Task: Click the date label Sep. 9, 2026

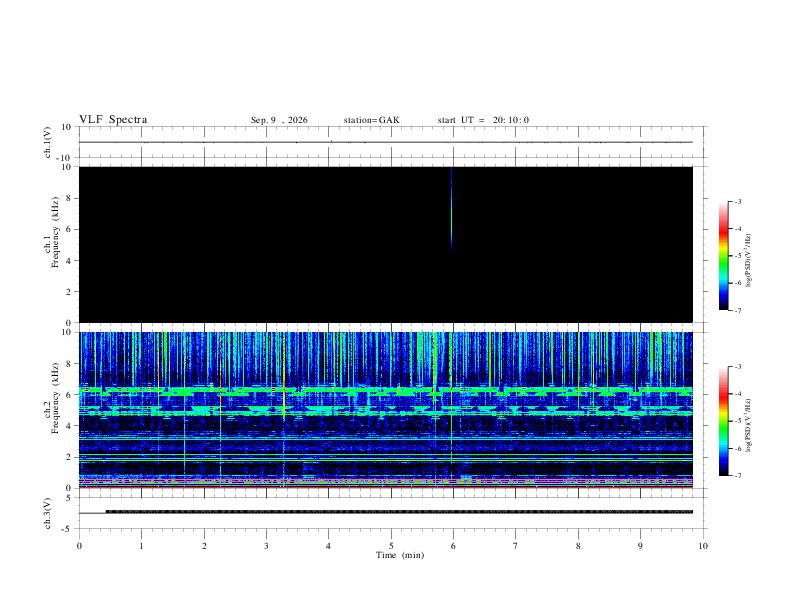Action: pyautogui.click(x=279, y=120)
